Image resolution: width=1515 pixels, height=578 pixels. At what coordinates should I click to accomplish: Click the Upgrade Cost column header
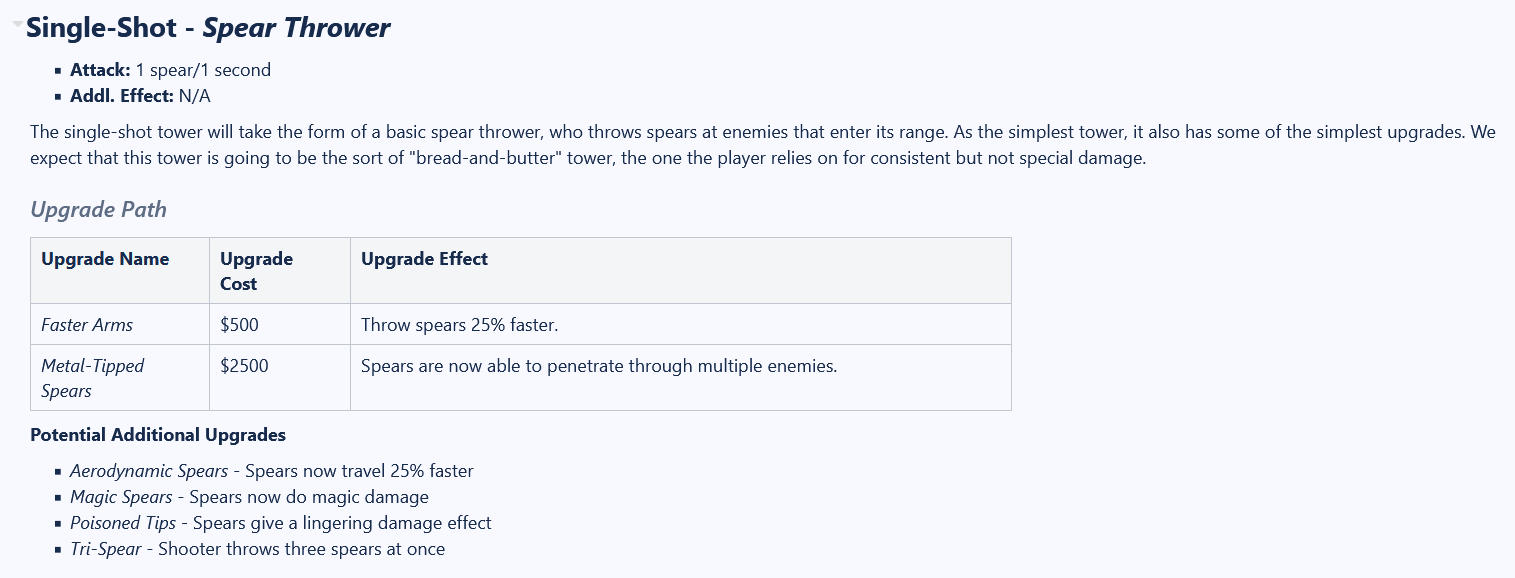280,271
